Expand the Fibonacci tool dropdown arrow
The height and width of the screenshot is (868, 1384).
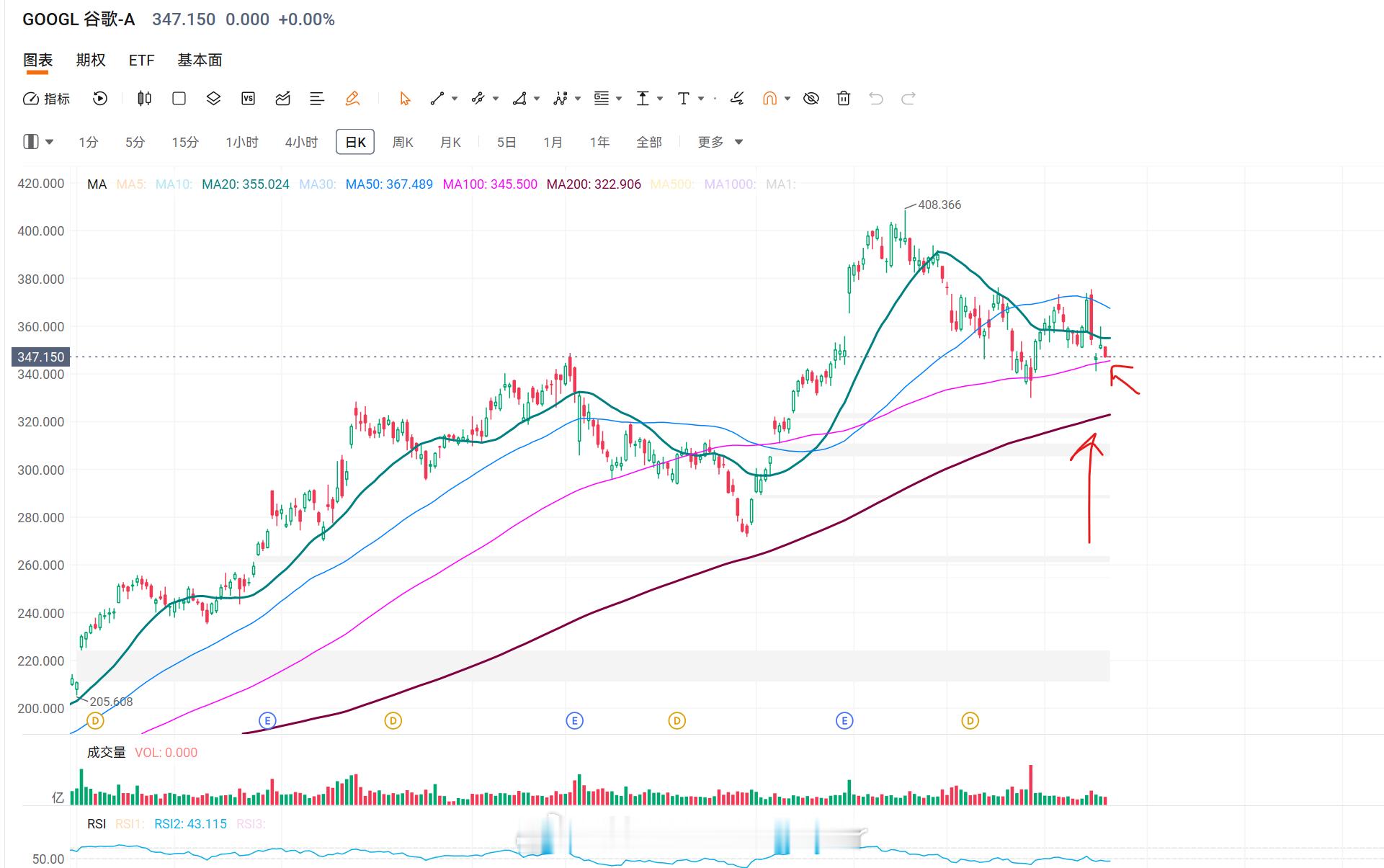tap(619, 99)
